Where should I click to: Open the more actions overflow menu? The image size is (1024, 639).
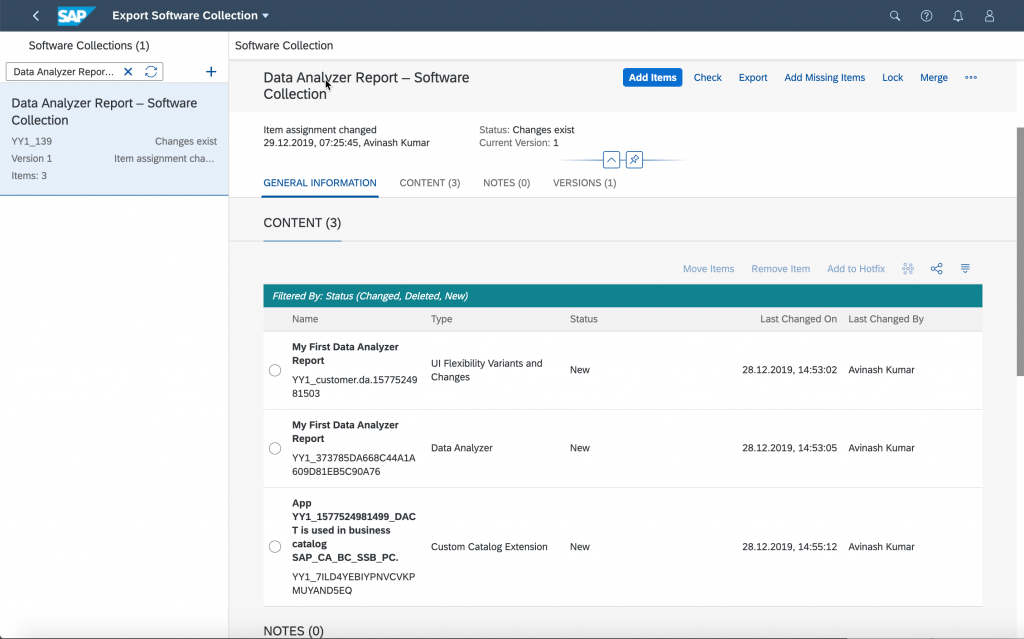click(x=971, y=77)
